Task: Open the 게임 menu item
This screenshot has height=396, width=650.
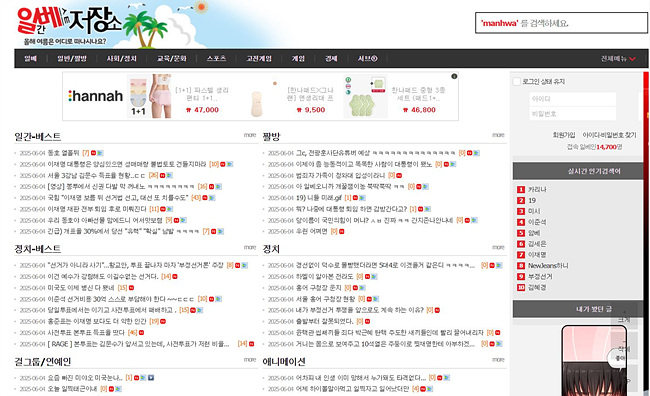Action: tap(298, 58)
